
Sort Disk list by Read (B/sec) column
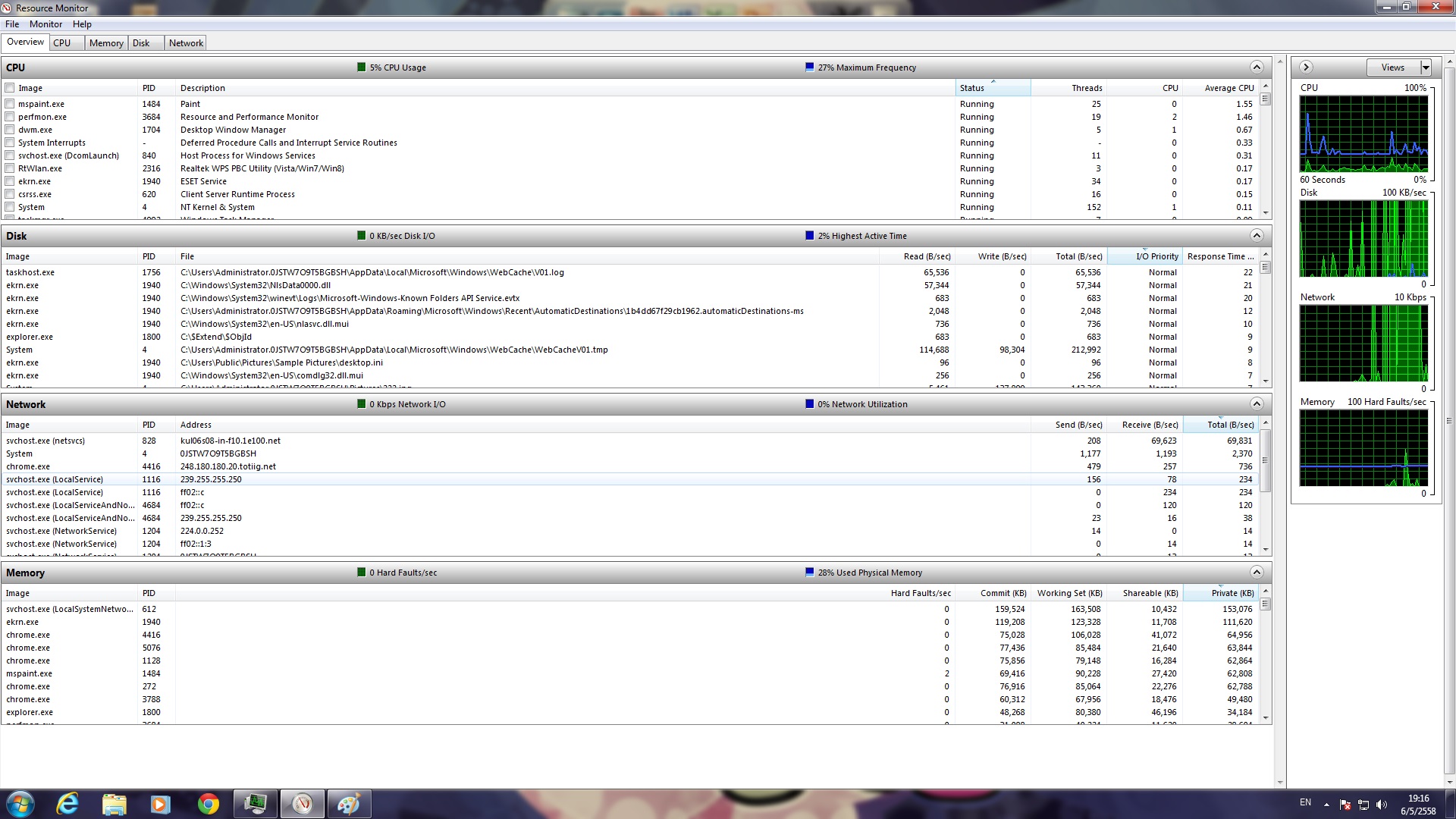pos(917,256)
